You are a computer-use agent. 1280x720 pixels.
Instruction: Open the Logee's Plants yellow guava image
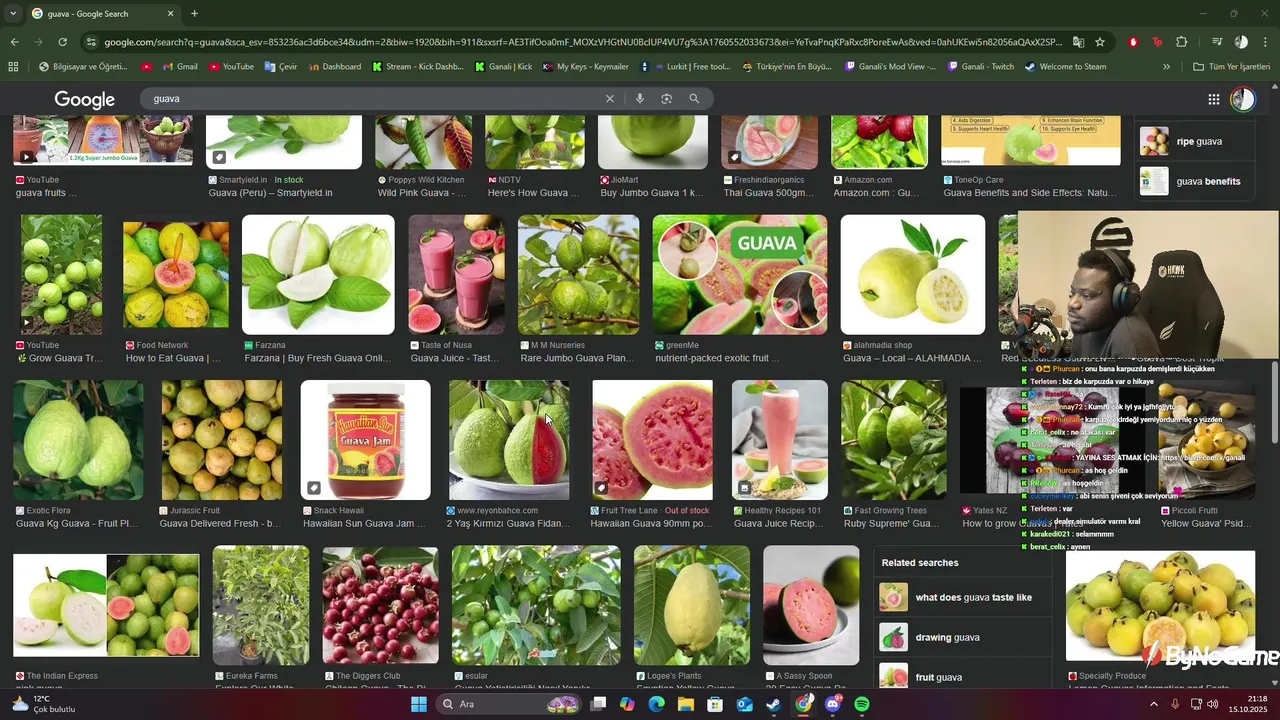(692, 605)
